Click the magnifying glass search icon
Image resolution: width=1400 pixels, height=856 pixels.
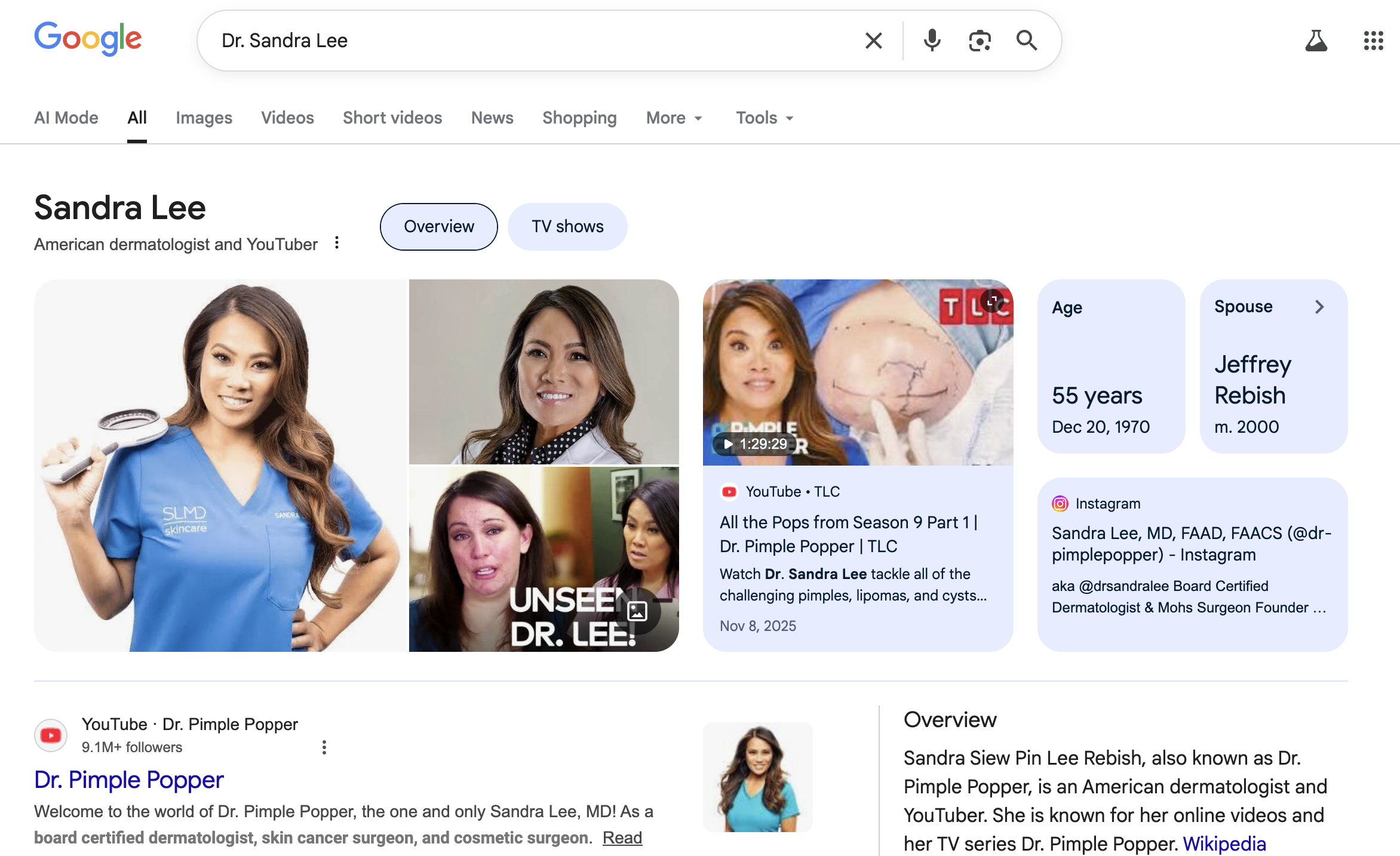[1027, 40]
